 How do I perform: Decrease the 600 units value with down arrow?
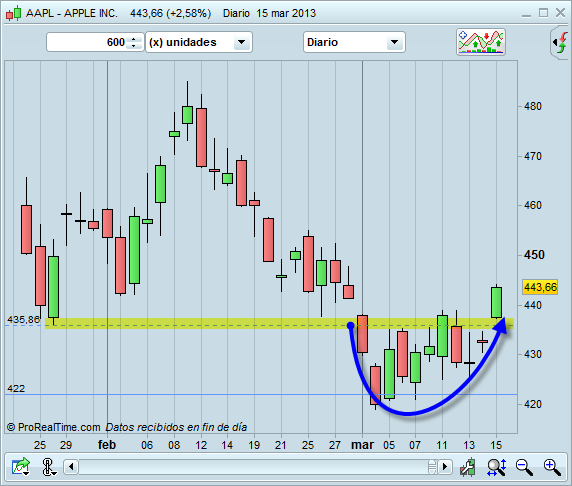[134, 46]
